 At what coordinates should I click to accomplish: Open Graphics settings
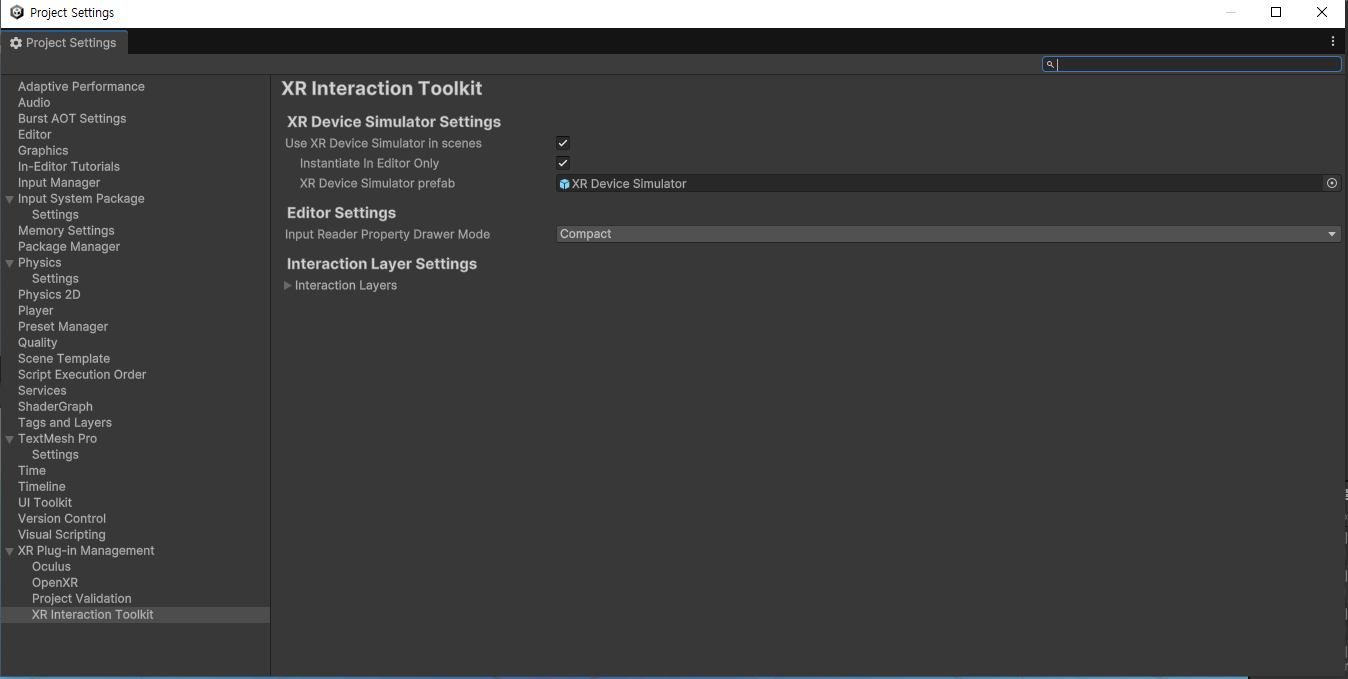[x=43, y=151]
